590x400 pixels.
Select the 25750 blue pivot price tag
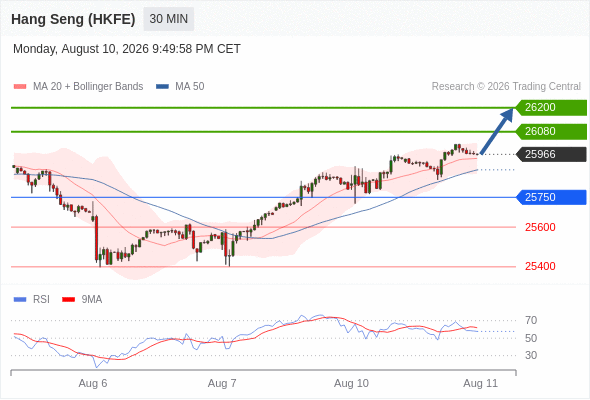pos(551,197)
